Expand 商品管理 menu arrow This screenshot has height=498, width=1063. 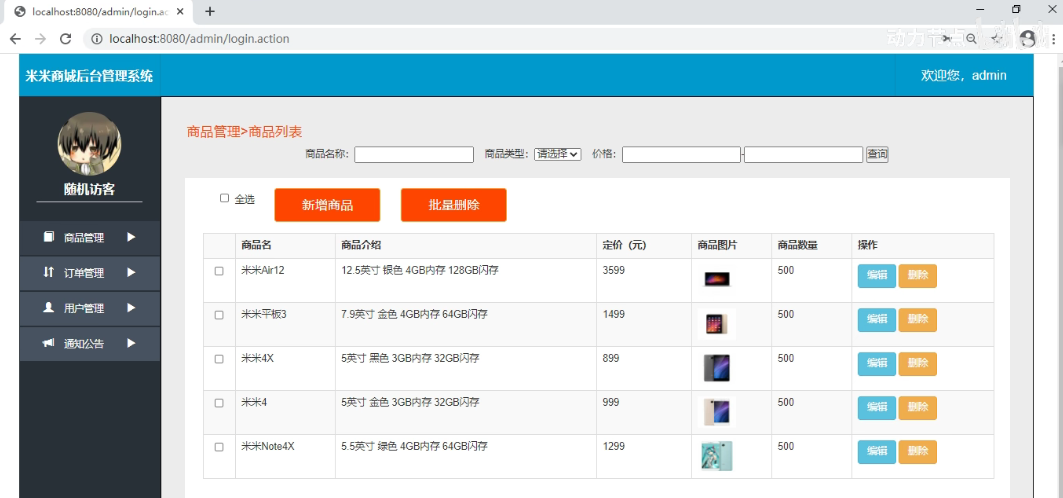point(132,237)
